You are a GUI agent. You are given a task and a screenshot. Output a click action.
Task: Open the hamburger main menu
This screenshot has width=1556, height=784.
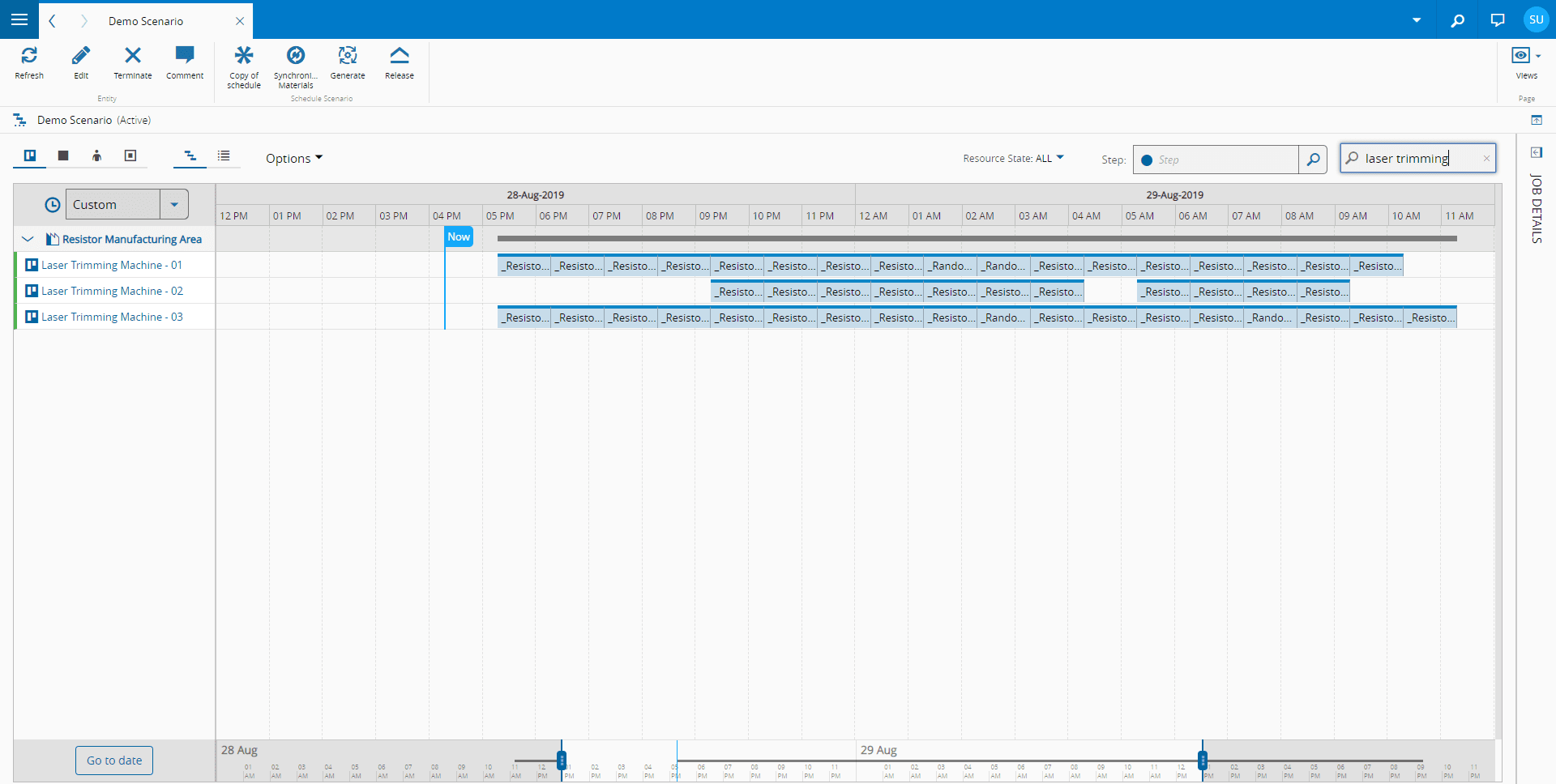19,19
